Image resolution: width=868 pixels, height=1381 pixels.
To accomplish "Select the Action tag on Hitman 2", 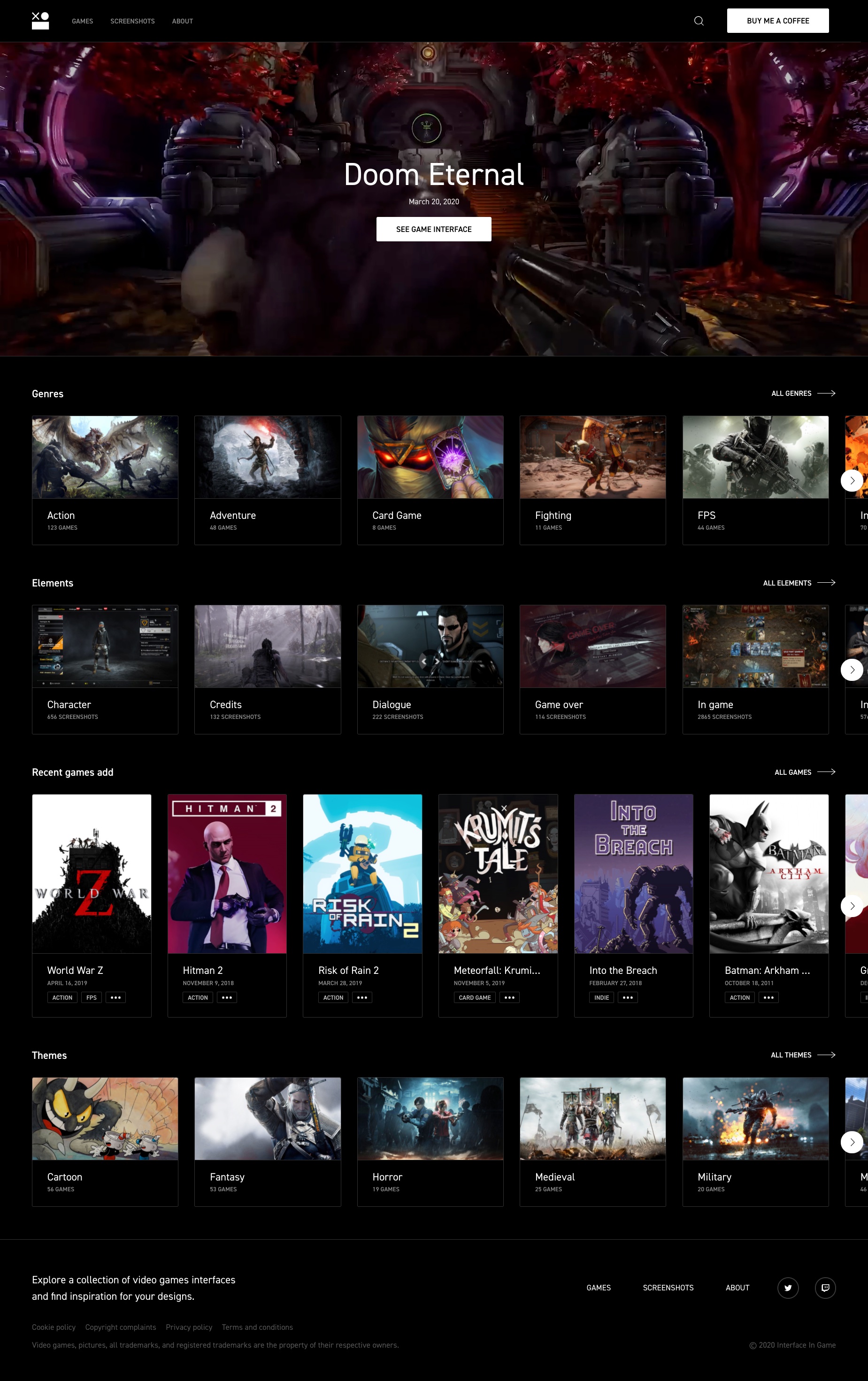I will coord(198,997).
